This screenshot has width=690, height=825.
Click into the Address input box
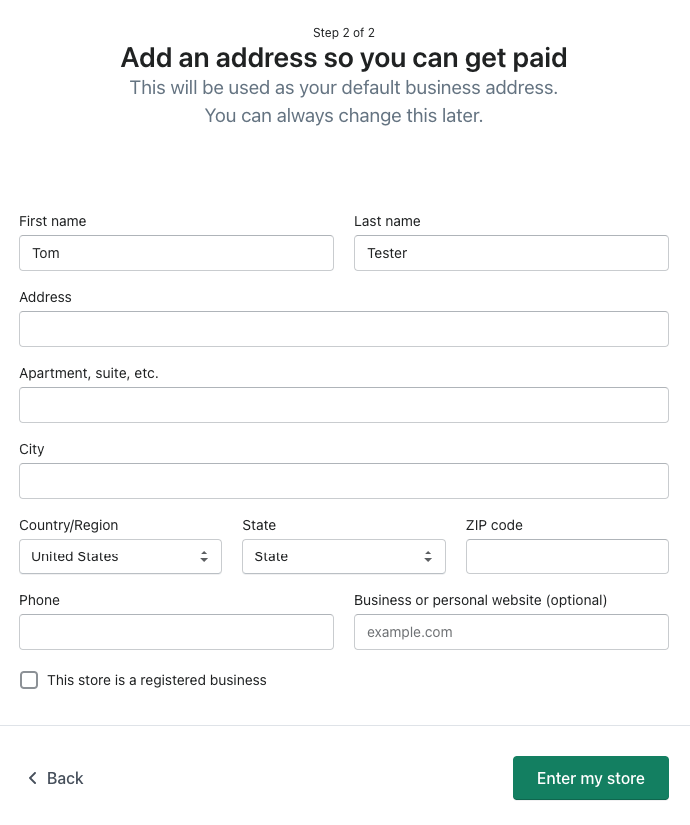pyautogui.click(x=344, y=329)
